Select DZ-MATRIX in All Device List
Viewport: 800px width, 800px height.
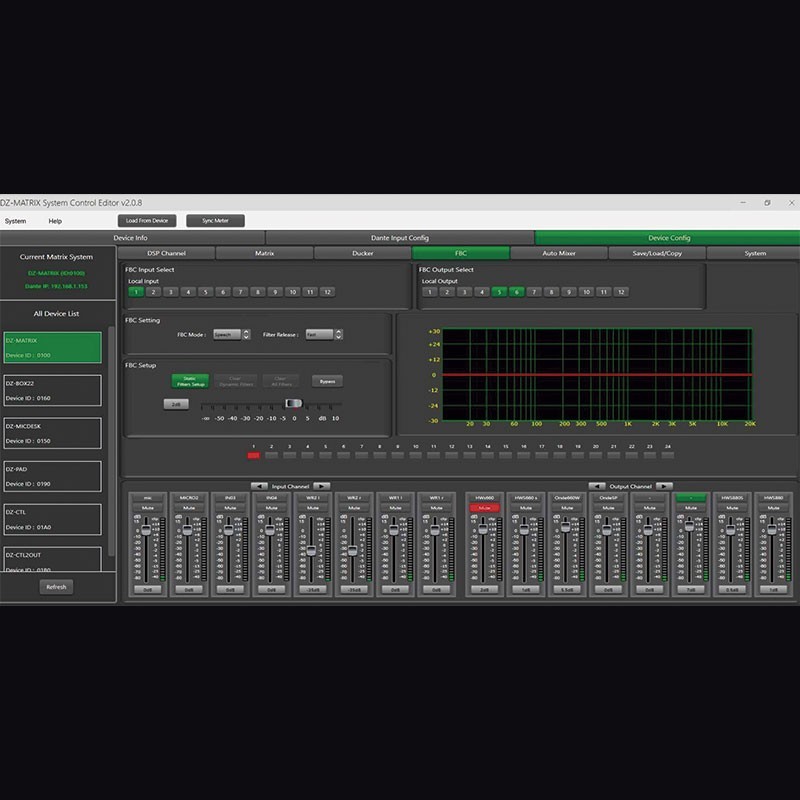(x=53, y=347)
